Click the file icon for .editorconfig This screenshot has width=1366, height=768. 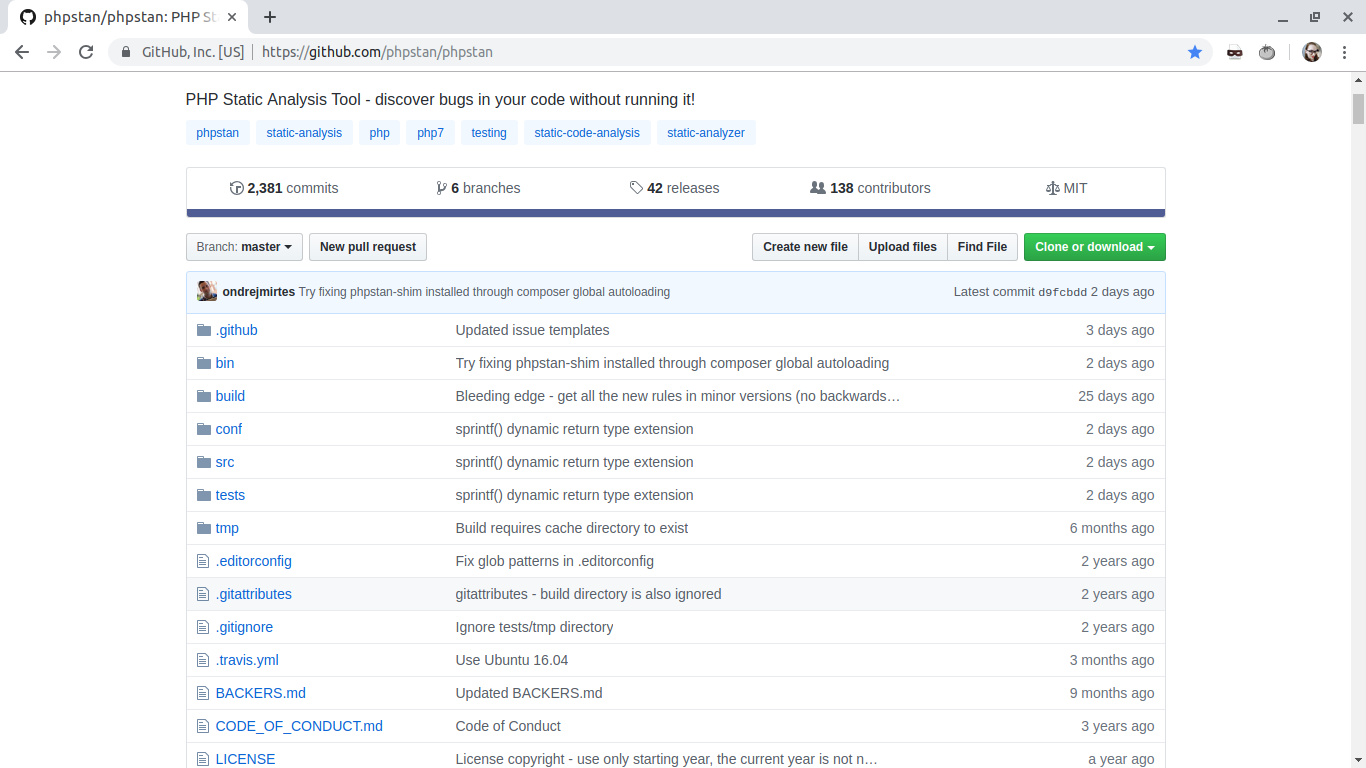click(203, 561)
